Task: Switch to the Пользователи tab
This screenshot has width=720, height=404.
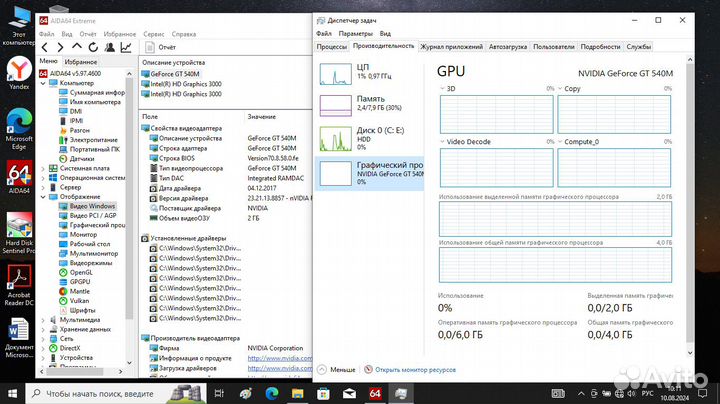Action: pyautogui.click(x=554, y=47)
